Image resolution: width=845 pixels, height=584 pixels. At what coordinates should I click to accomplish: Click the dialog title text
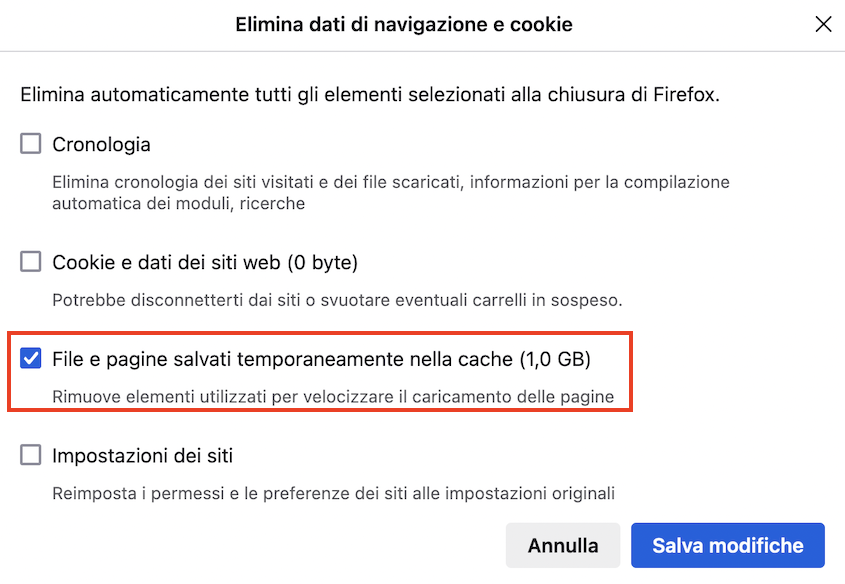pyautogui.click(x=403, y=24)
